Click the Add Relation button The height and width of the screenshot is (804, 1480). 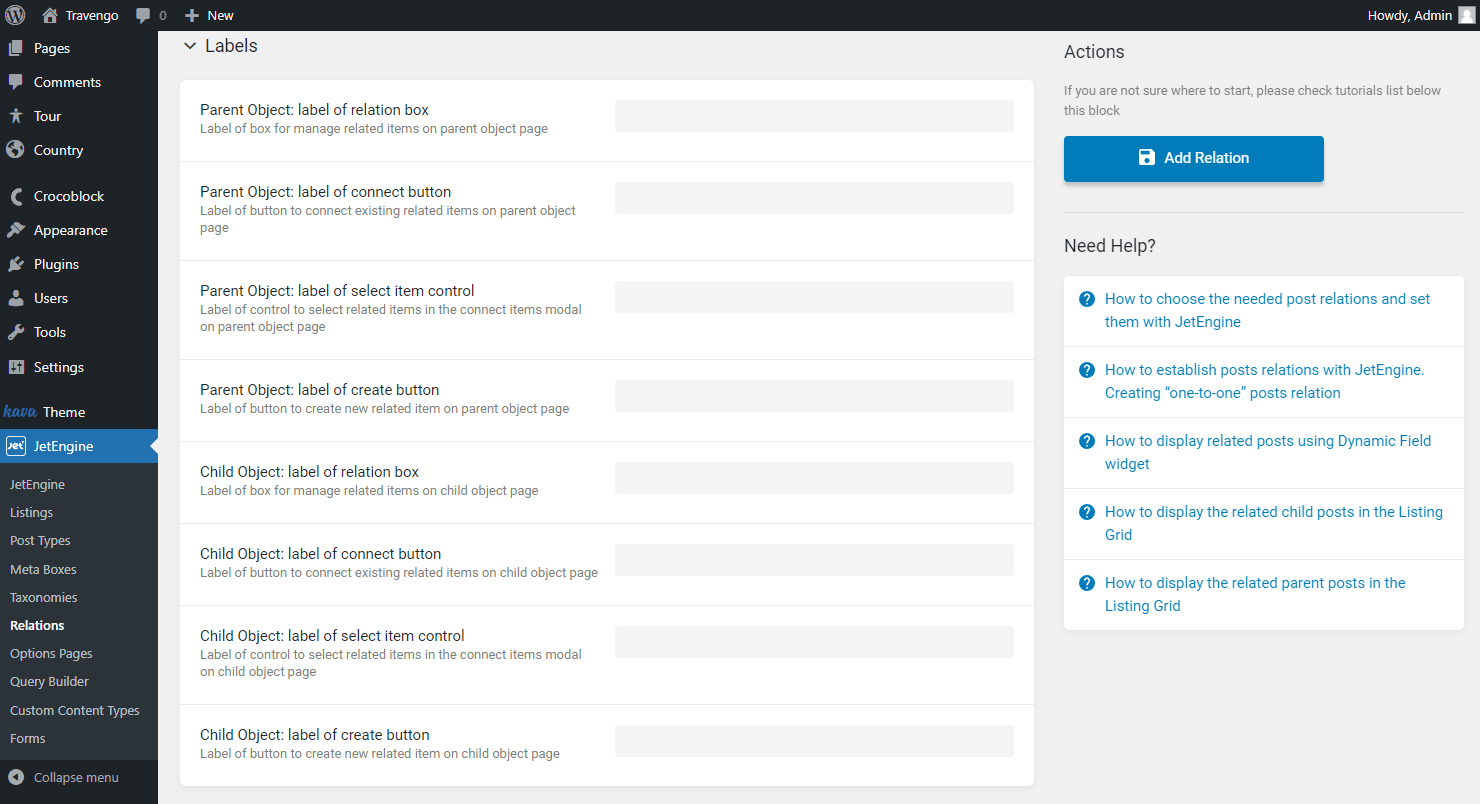click(1194, 158)
